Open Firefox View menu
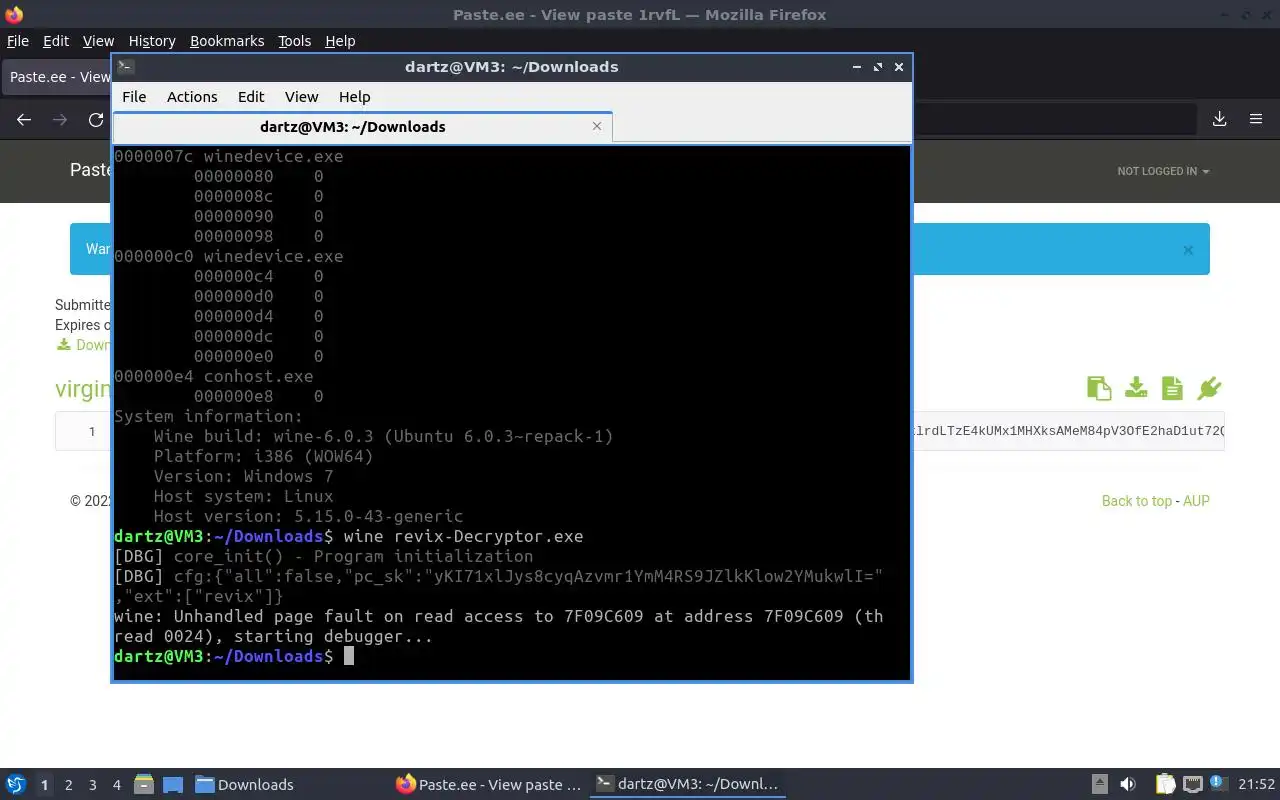The image size is (1280, 800). pos(98,41)
